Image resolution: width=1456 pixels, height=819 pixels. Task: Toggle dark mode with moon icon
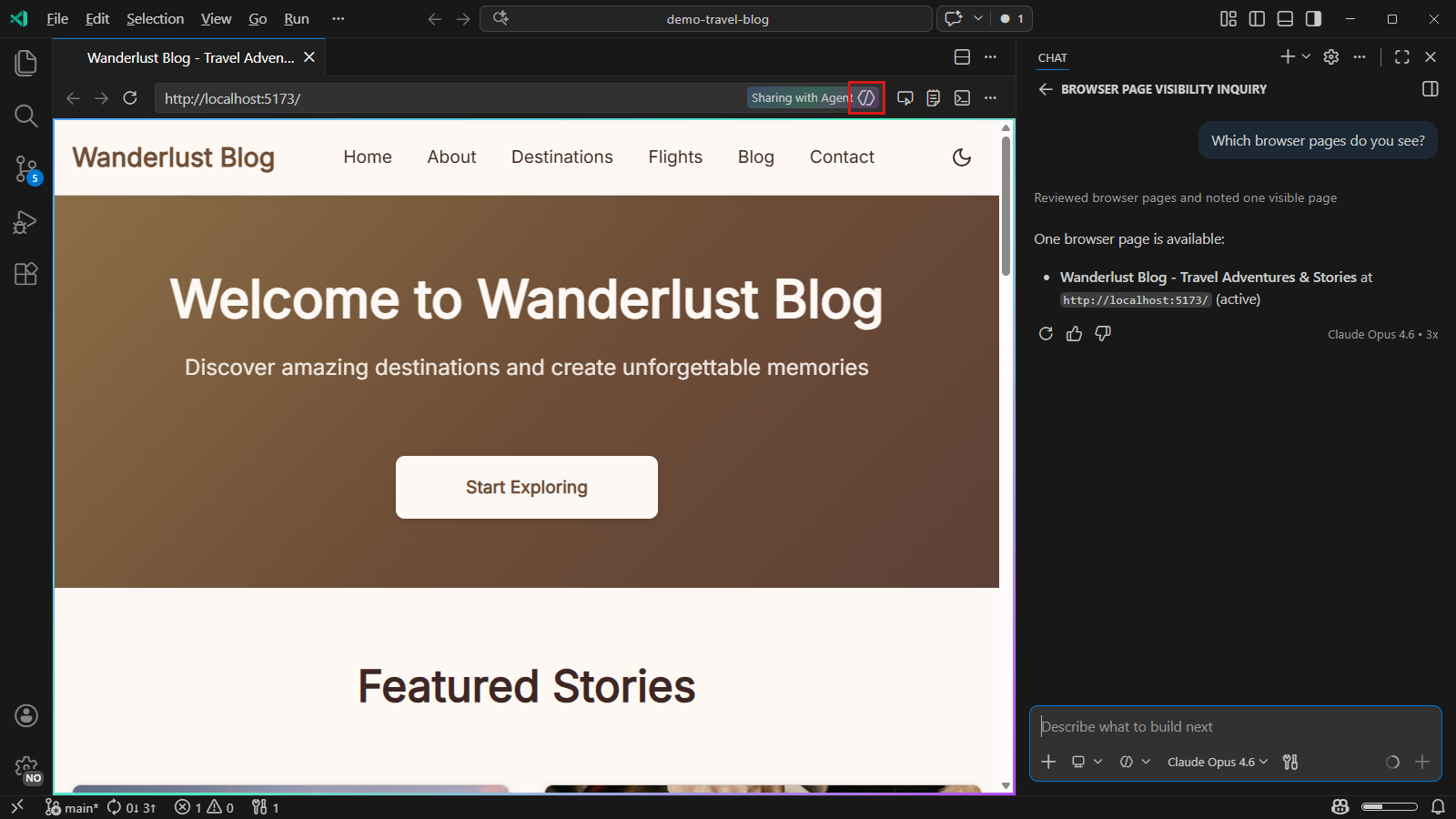point(962,157)
